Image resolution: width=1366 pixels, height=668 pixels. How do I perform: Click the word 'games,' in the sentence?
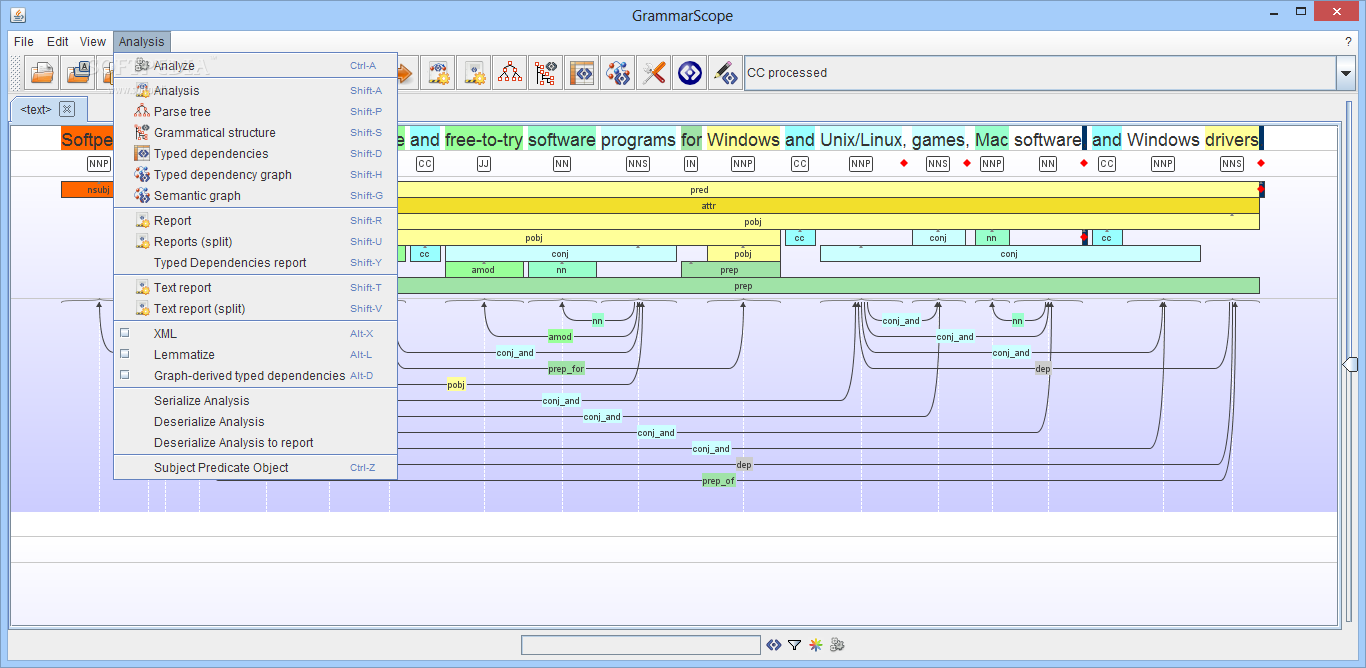tap(939, 140)
